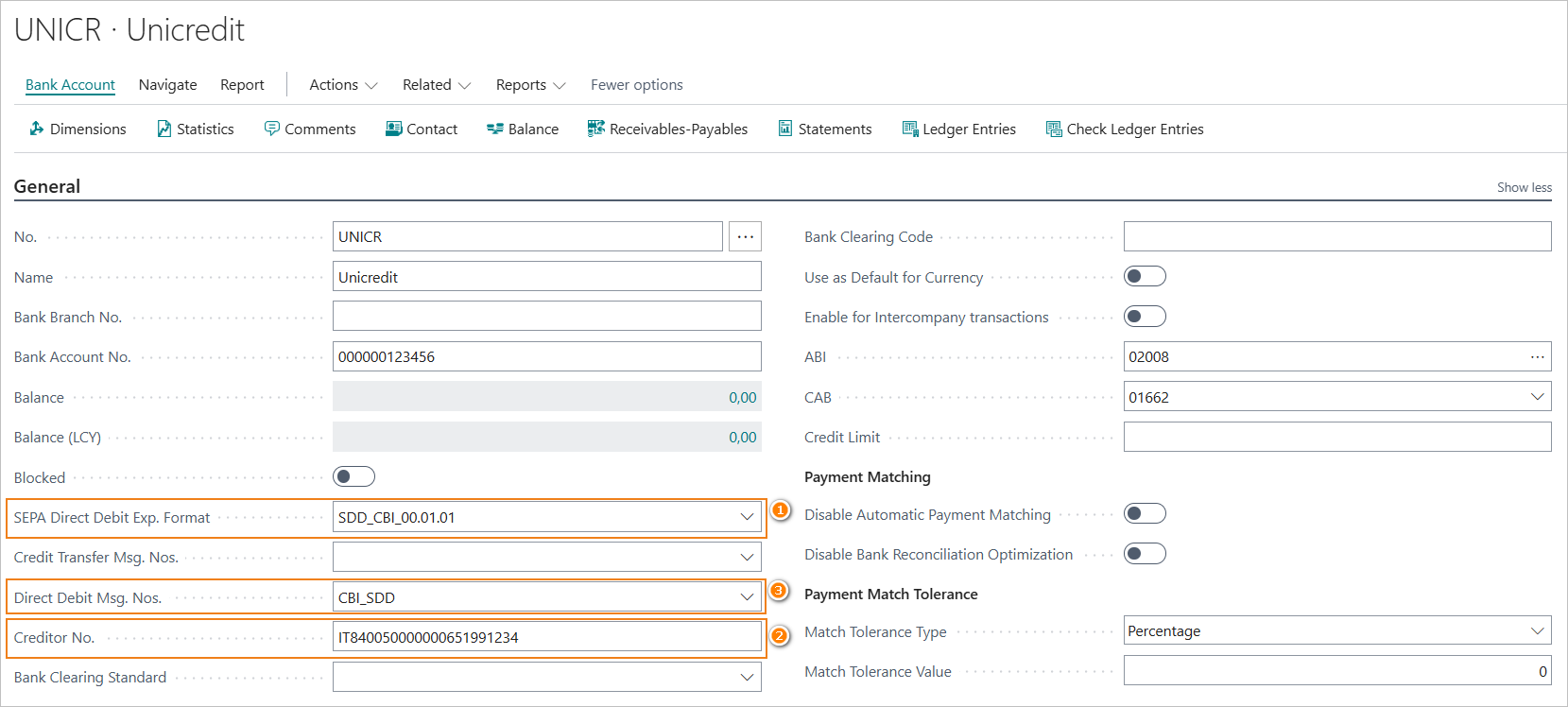1568x707 pixels.
Task: Click the Creditor No. field
Action: (x=546, y=638)
